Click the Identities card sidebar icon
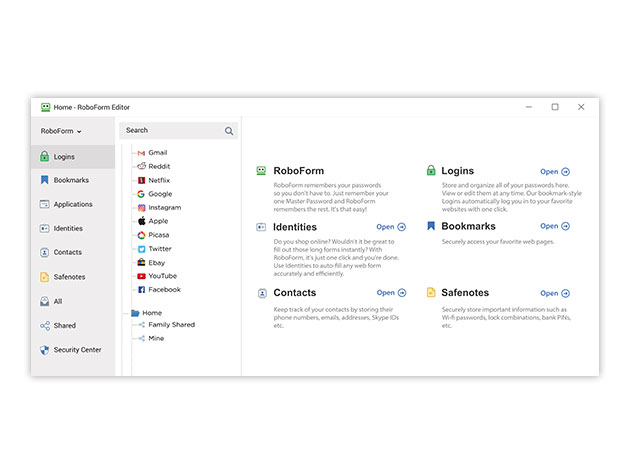The width and height of the screenshot is (630, 473). pos(45,228)
